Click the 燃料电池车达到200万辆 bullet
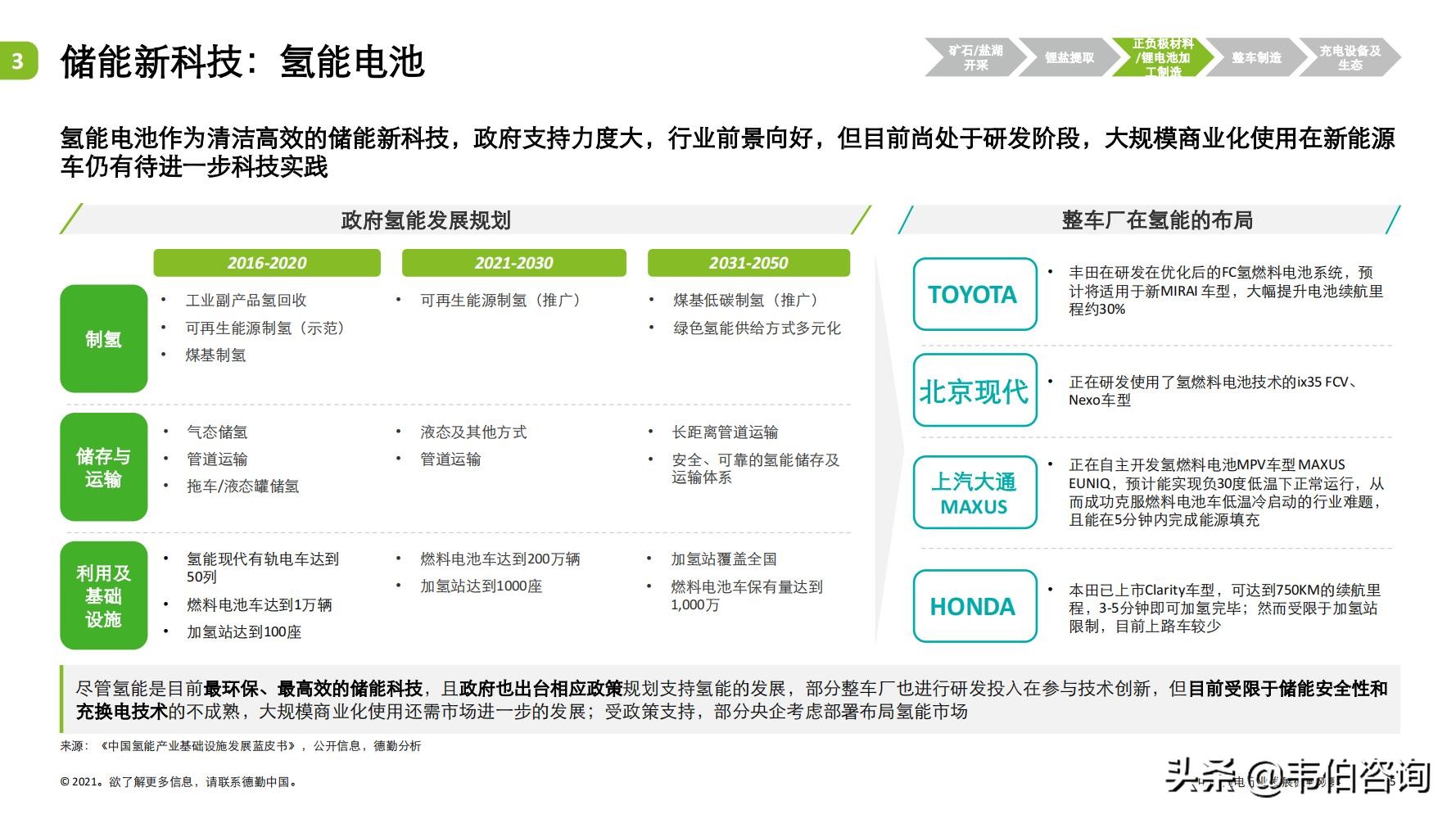Viewport: 1456px width, 819px height. (500, 559)
